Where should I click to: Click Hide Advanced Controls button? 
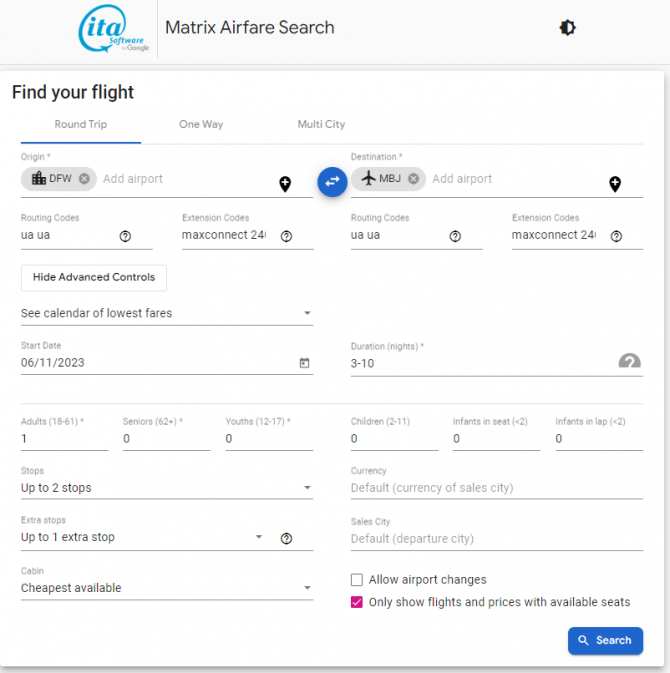point(94,278)
